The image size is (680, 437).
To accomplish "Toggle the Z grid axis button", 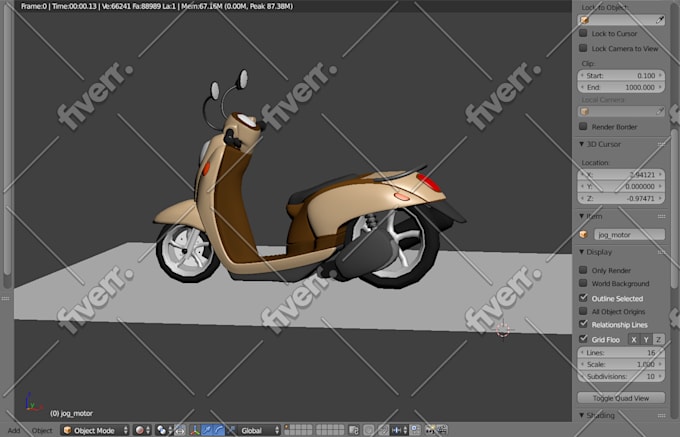I will 658,339.
